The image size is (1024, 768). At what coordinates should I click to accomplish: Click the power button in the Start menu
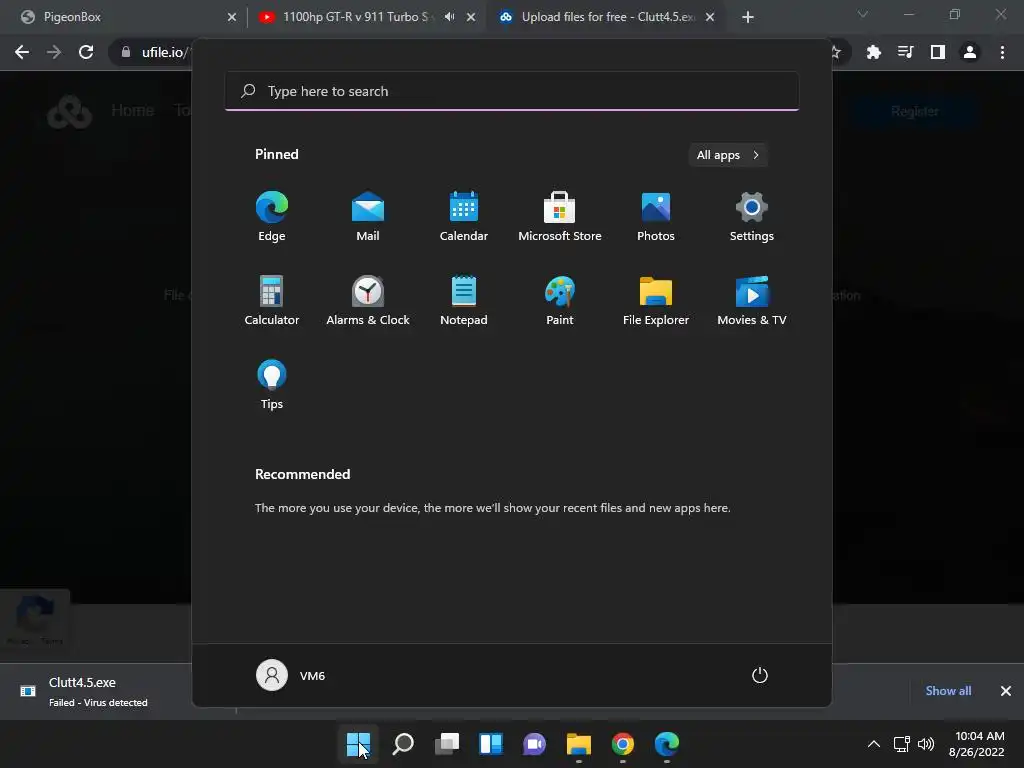click(760, 675)
